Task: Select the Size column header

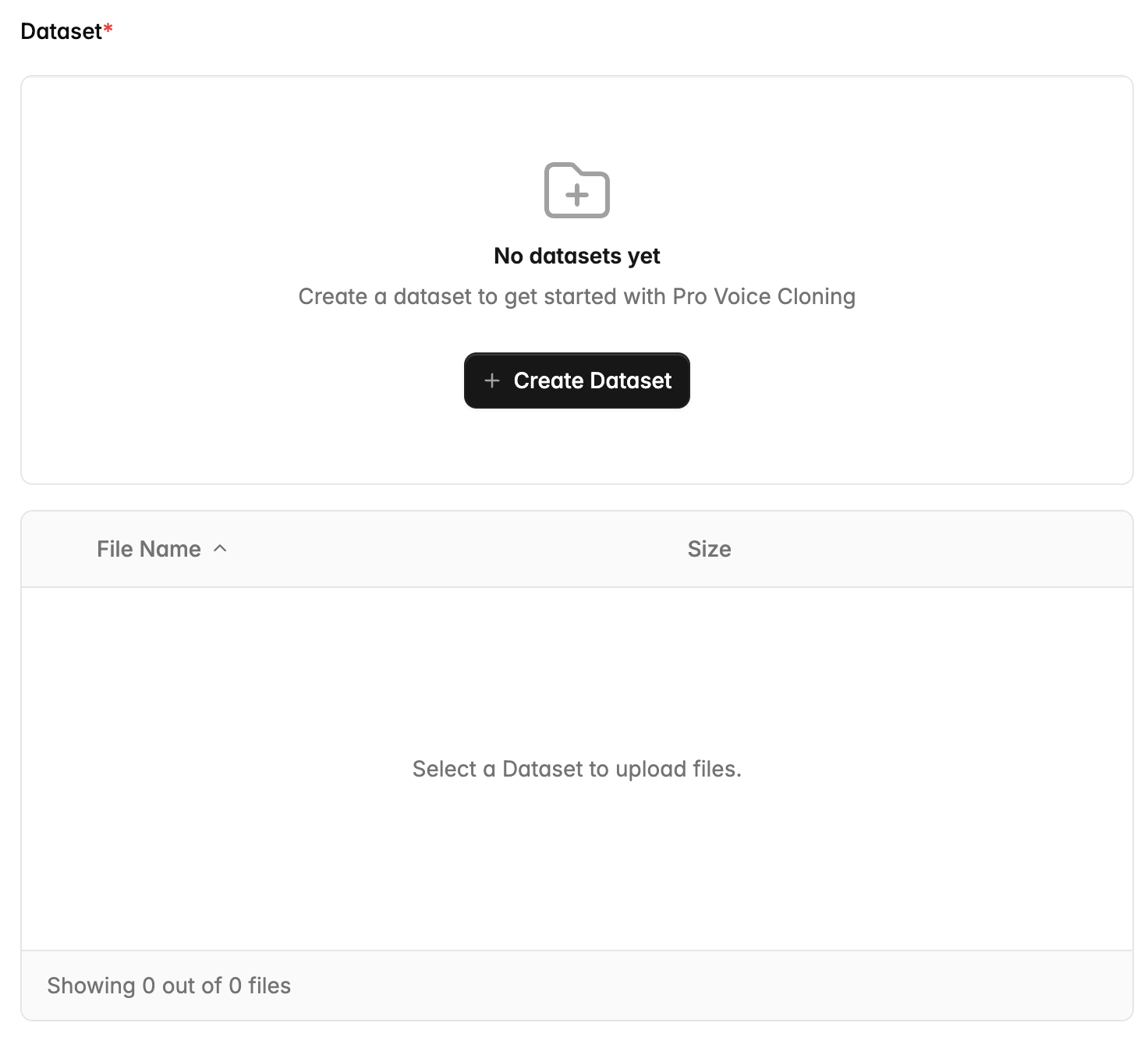Action: [x=709, y=549]
